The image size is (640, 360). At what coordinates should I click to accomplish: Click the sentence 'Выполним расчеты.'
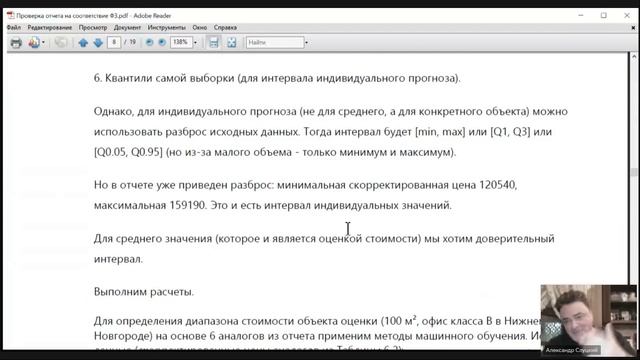coord(144,292)
